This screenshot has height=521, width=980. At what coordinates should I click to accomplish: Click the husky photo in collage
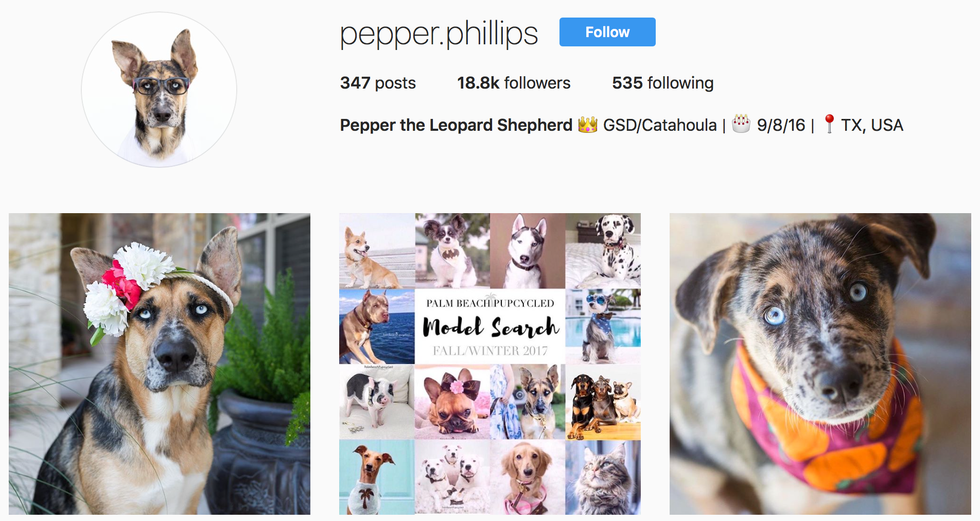click(x=528, y=251)
